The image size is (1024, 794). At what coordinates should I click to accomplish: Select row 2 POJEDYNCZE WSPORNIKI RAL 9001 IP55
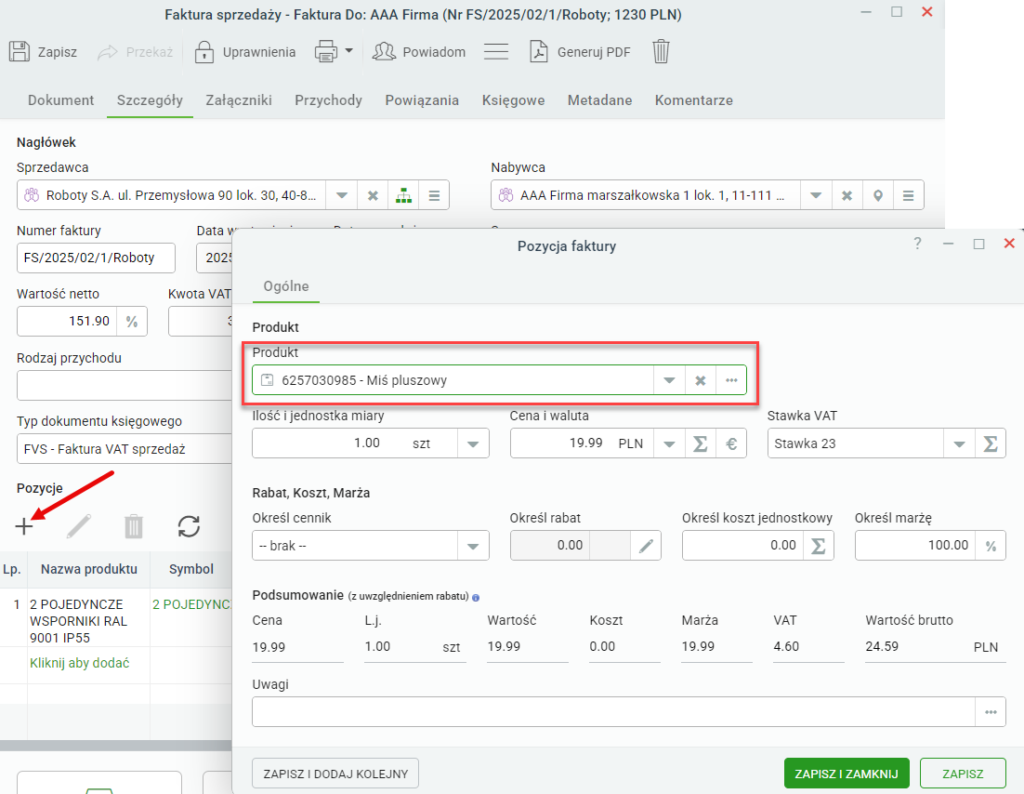coord(116,620)
